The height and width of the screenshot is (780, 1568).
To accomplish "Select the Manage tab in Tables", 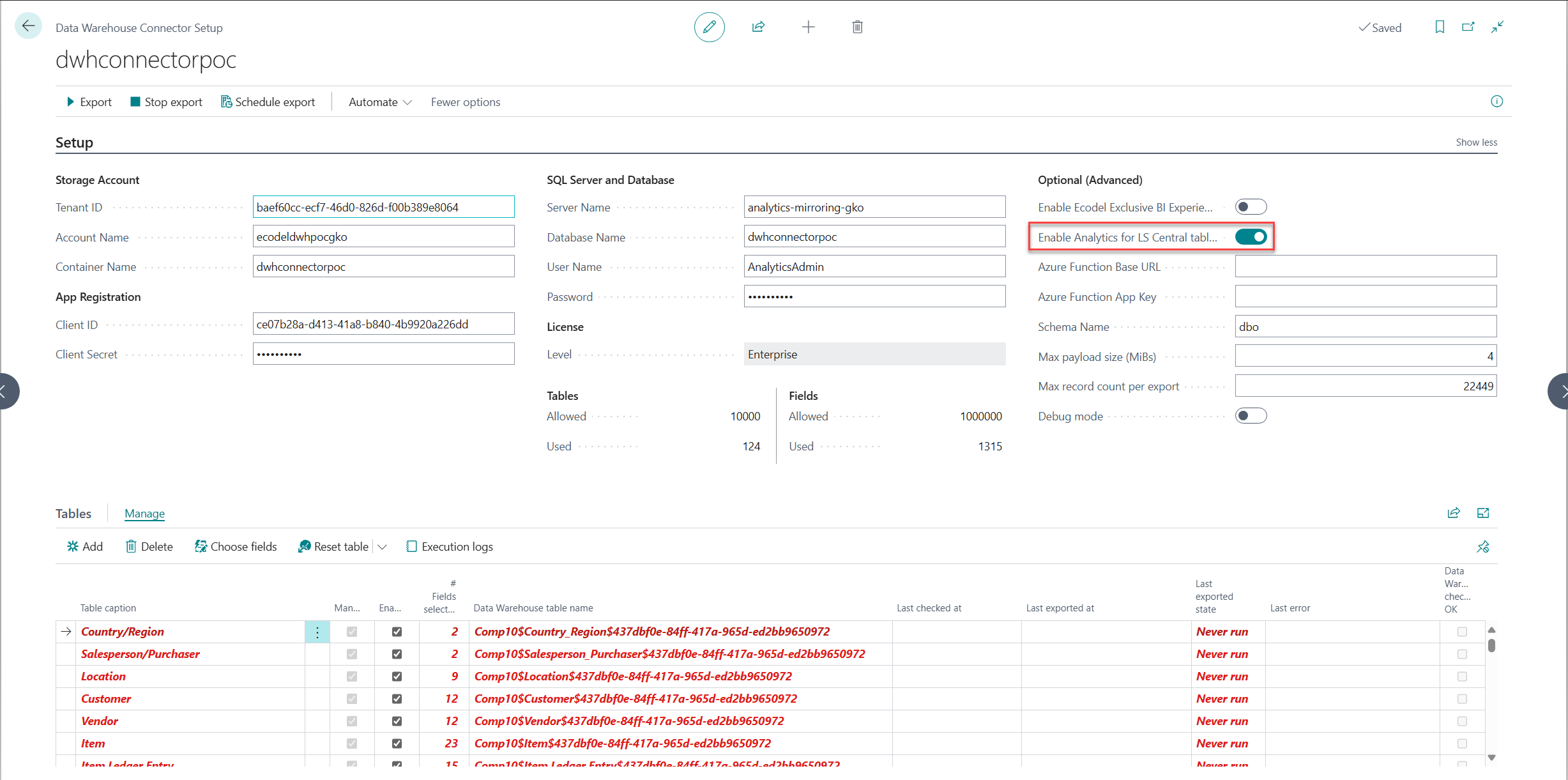I will 144,514.
